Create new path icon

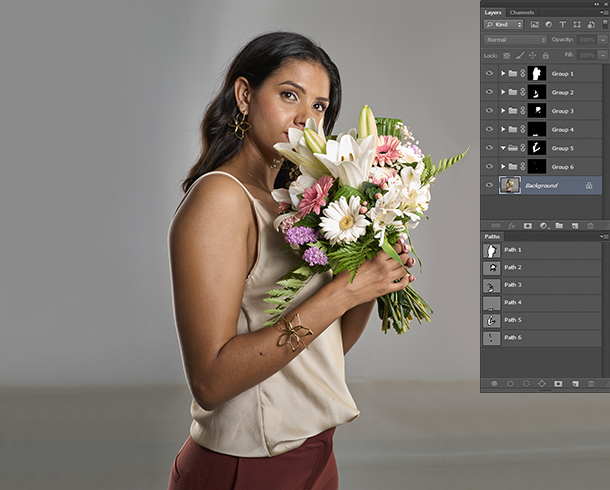click(x=575, y=383)
